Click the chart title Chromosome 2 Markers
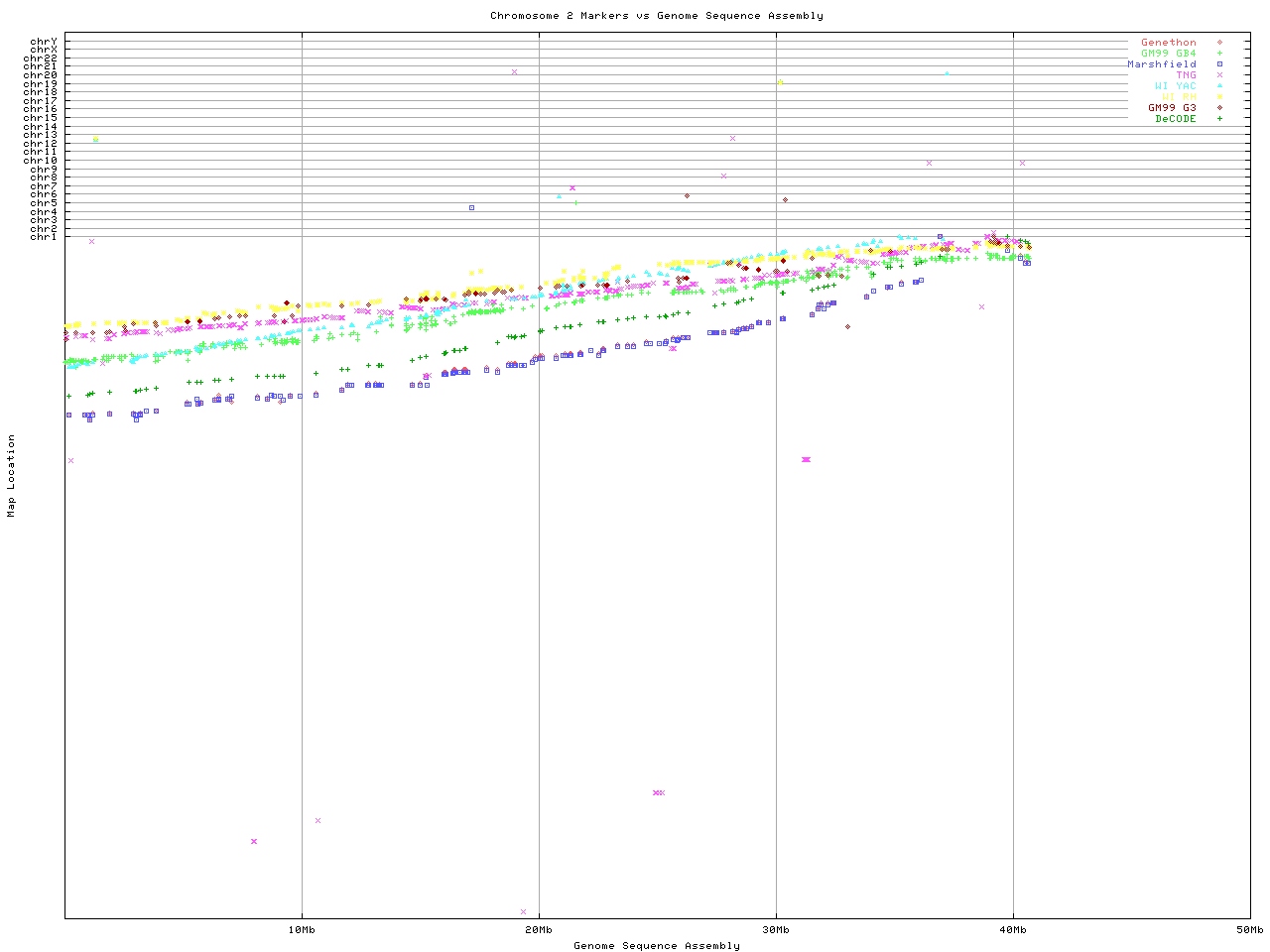Viewport: 1270px width, 952px height. click(656, 16)
